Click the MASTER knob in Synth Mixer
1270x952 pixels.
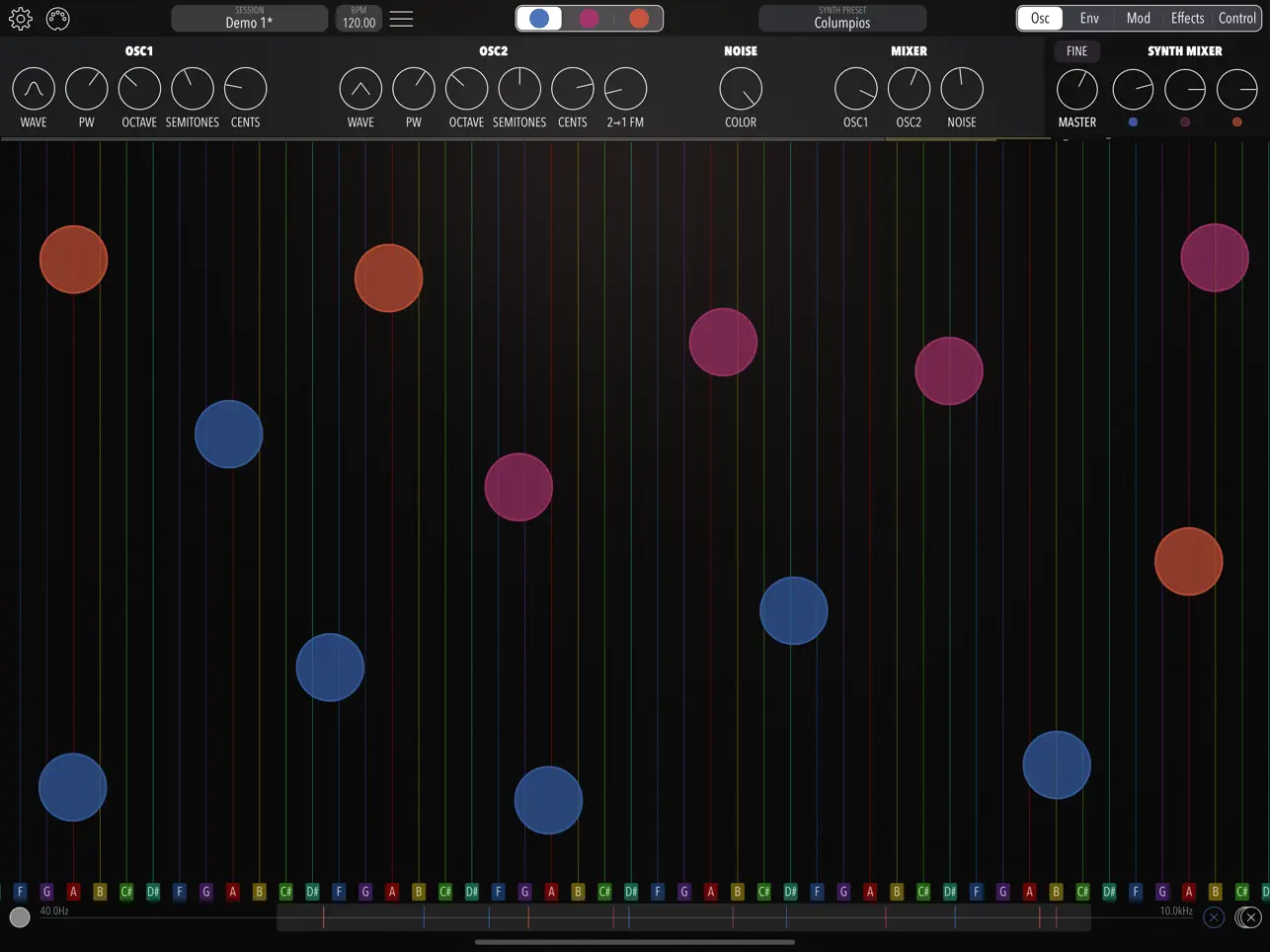tap(1076, 87)
